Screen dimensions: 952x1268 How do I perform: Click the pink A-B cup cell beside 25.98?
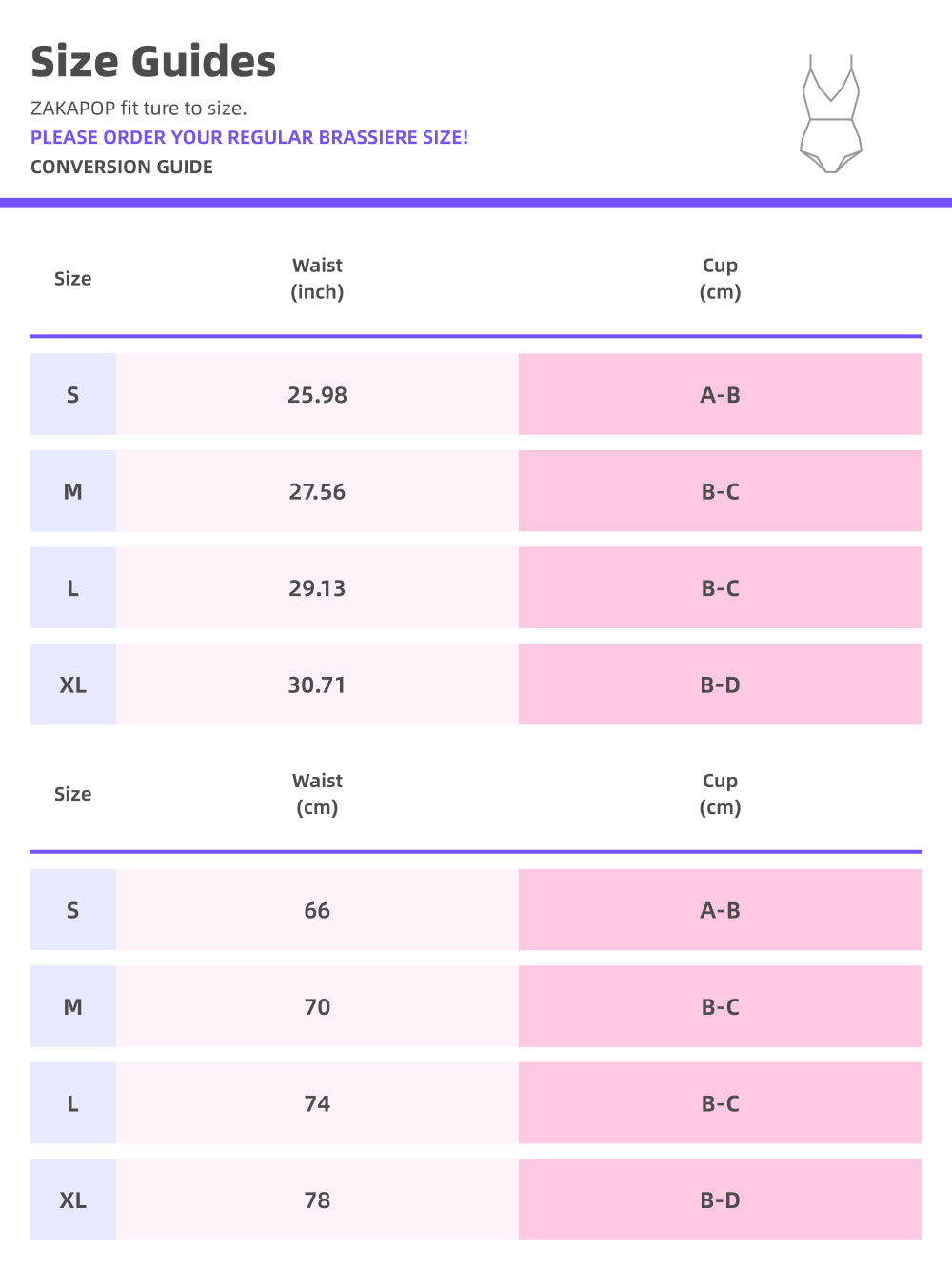720,395
